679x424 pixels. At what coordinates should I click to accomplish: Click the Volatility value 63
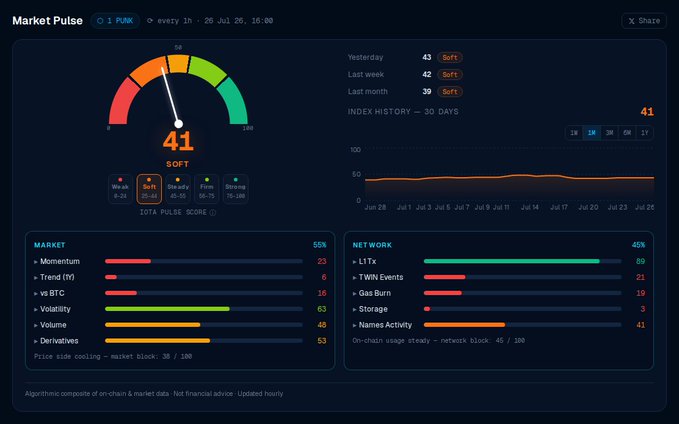322,309
